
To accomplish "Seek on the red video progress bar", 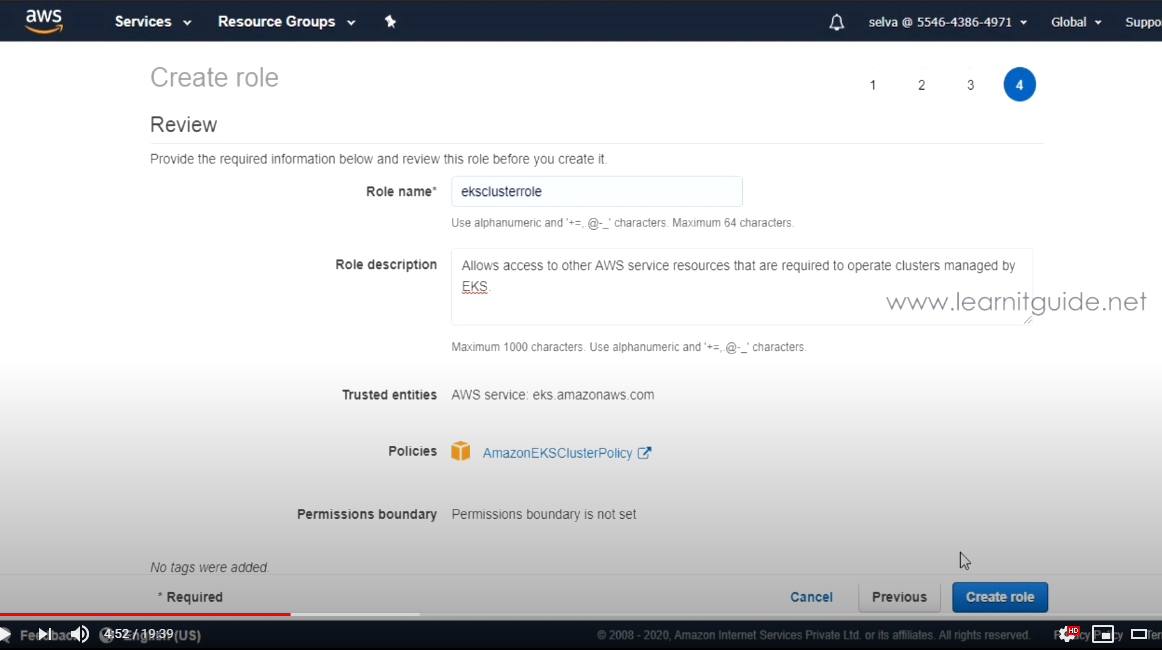I will pos(145,614).
